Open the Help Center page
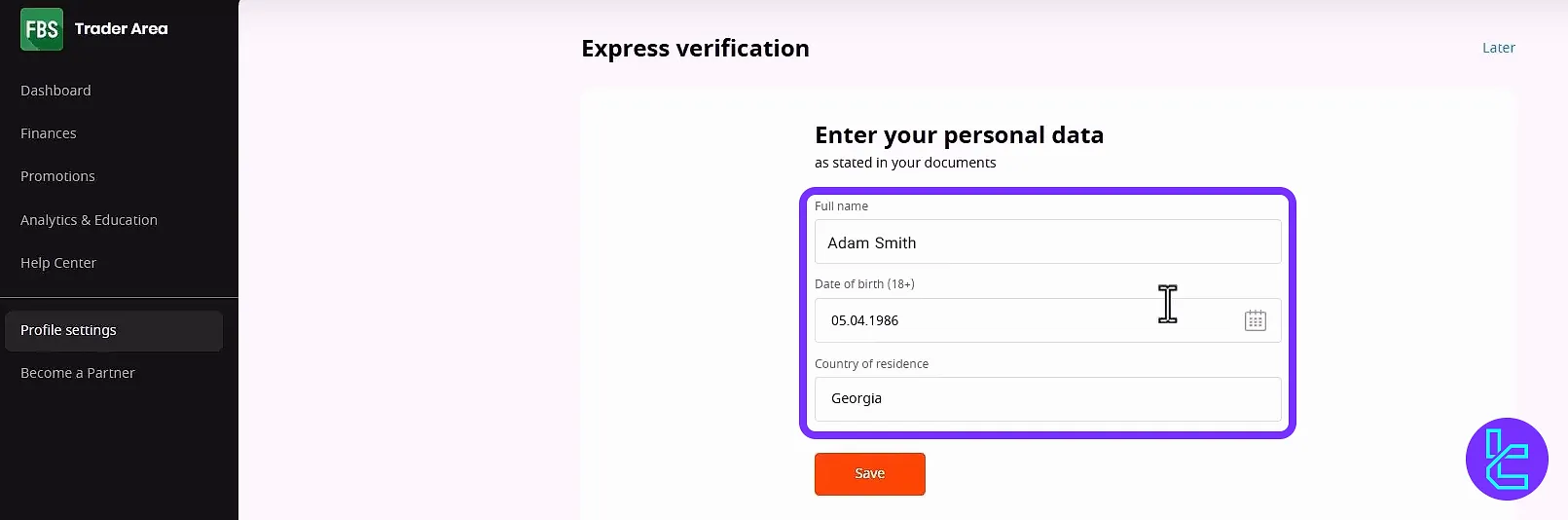Viewport: 1568px width, 520px height. pyautogui.click(x=58, y=263)
